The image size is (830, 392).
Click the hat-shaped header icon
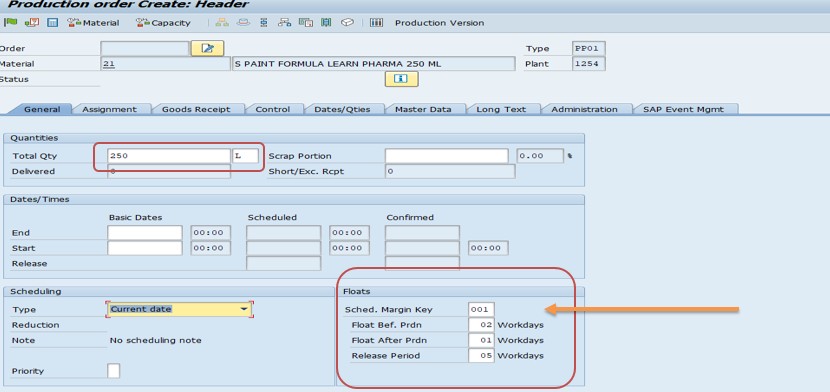(x=243, y=23)
